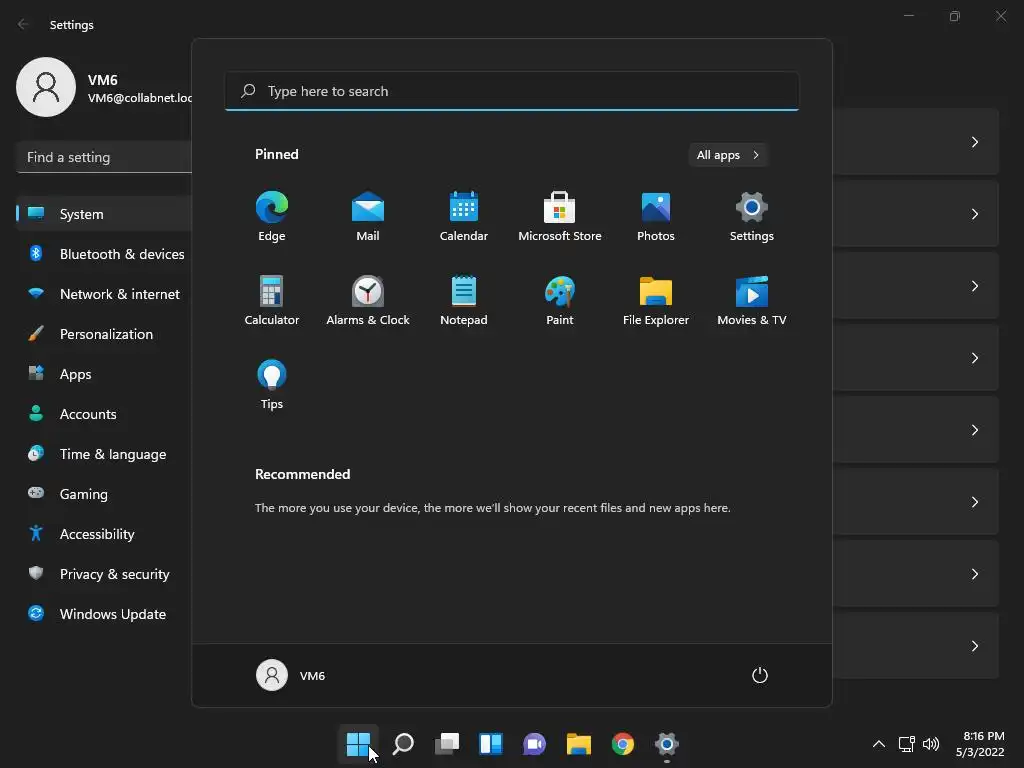Click the Windows Start button on taskbar

[x=358, y=744]
